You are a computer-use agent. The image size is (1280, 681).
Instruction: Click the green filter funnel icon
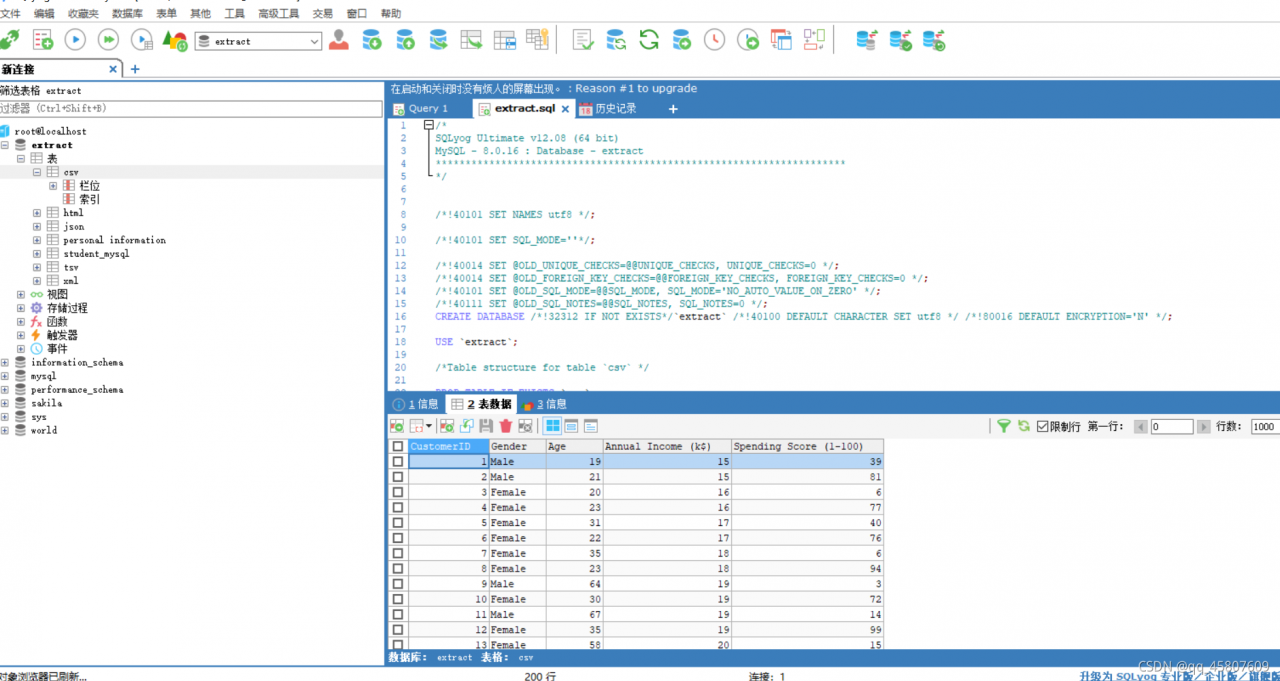click(1003, 426)
